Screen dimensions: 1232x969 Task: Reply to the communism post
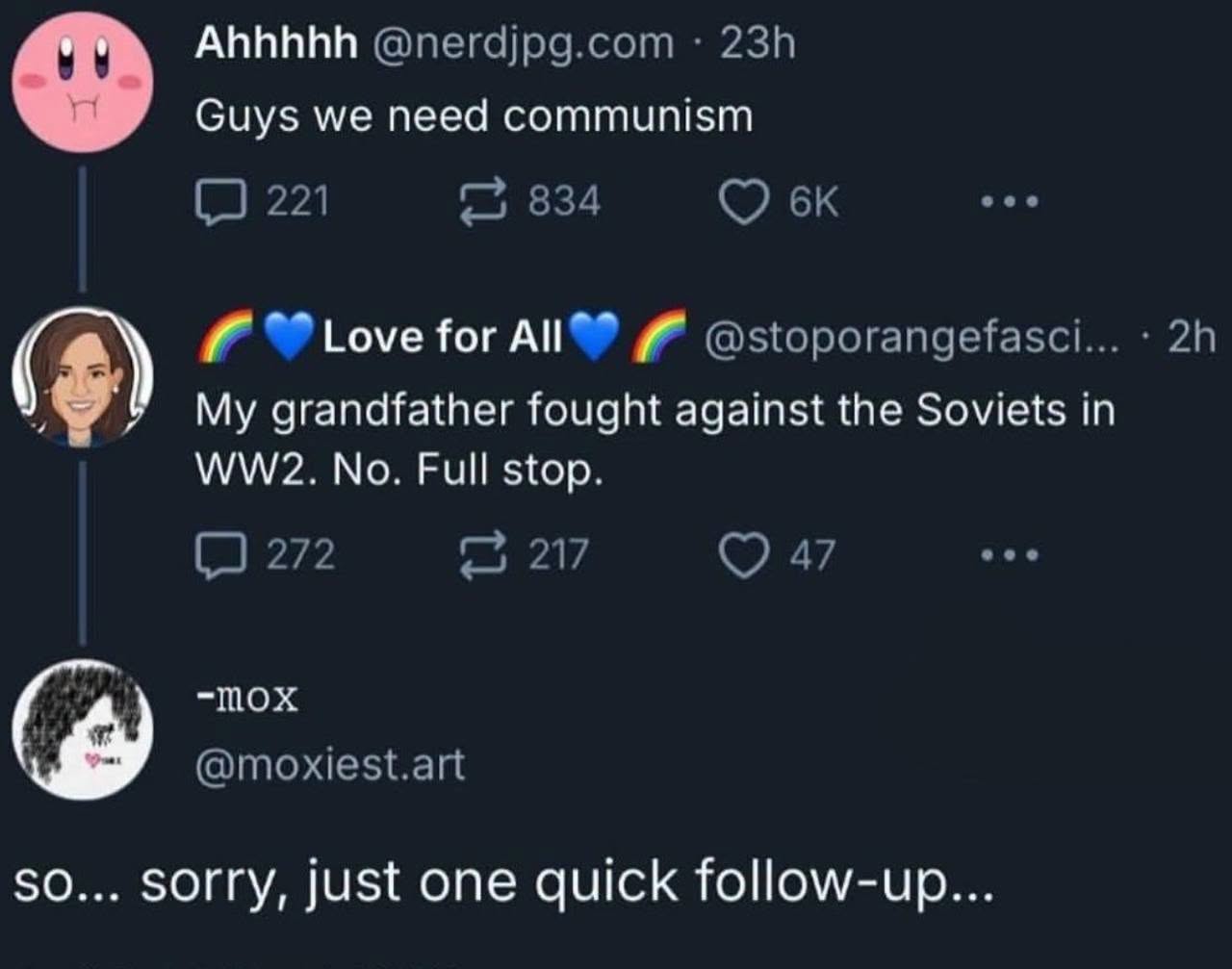coord(221,200)
